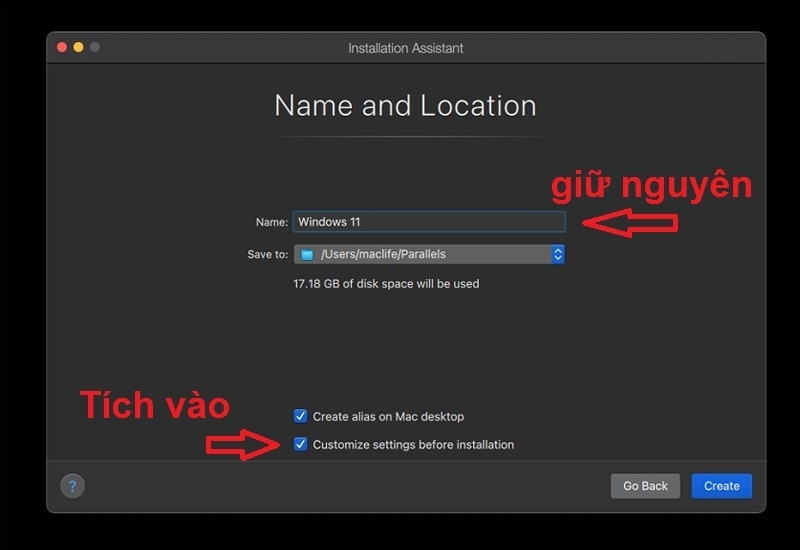Click the /Users/maclife/Parallels path text
This screenshot has width=802, height=550.
(383, 254)
